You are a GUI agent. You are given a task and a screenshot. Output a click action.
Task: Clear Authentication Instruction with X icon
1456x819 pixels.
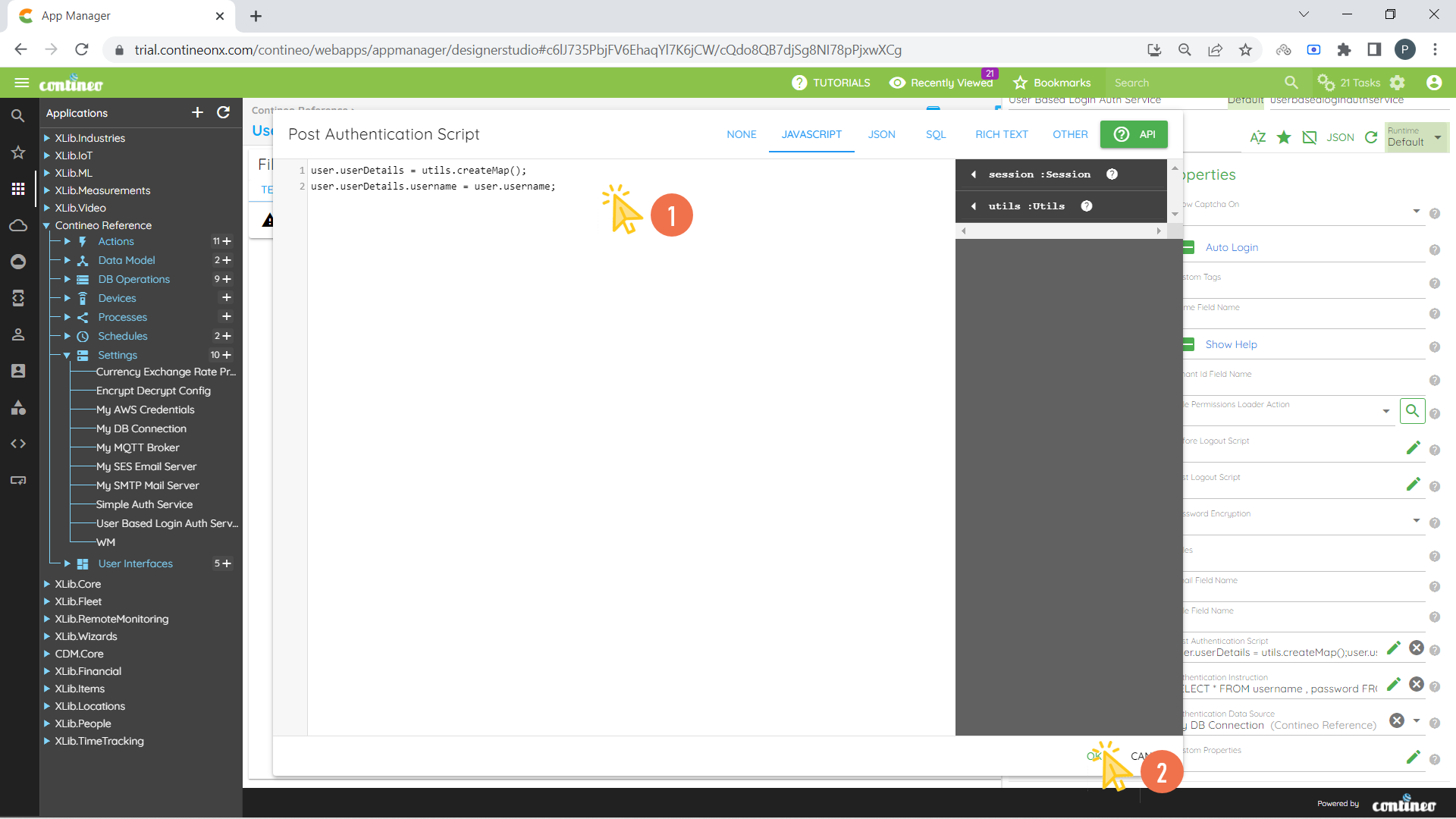click(x=1416, y=684)
